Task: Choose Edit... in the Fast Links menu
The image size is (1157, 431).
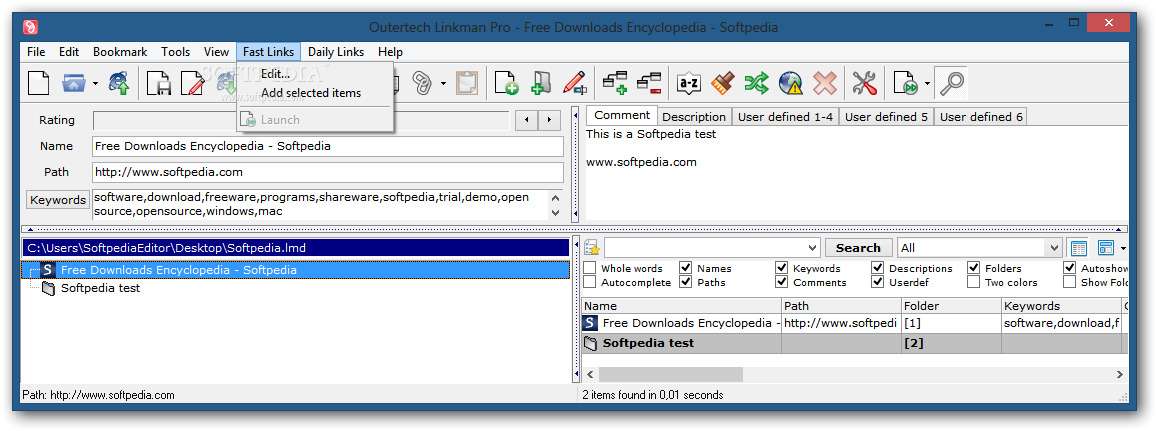Action: 275,74
